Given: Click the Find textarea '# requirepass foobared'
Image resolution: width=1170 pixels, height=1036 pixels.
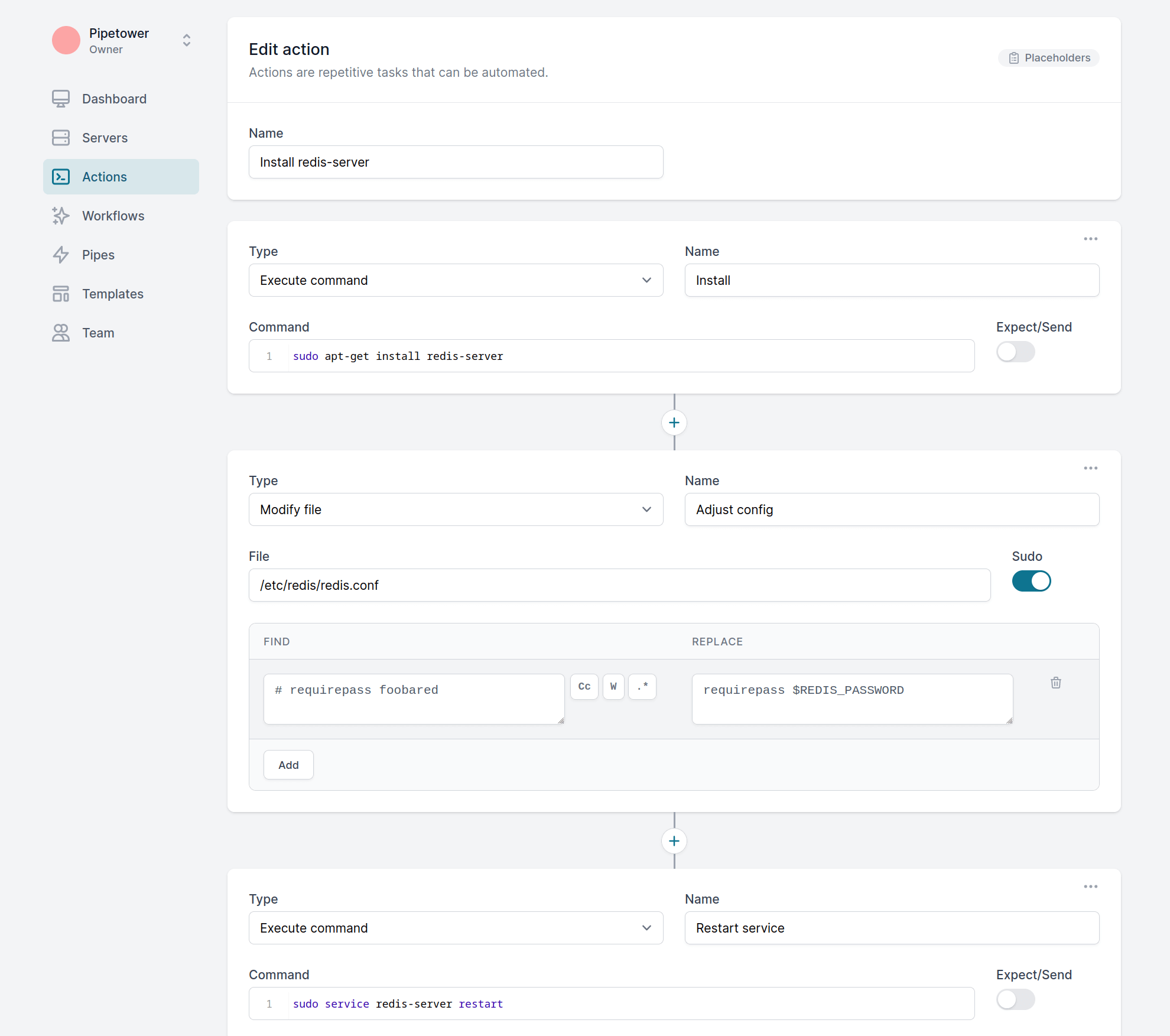Looking at the screenshot, I should point(414,699).
